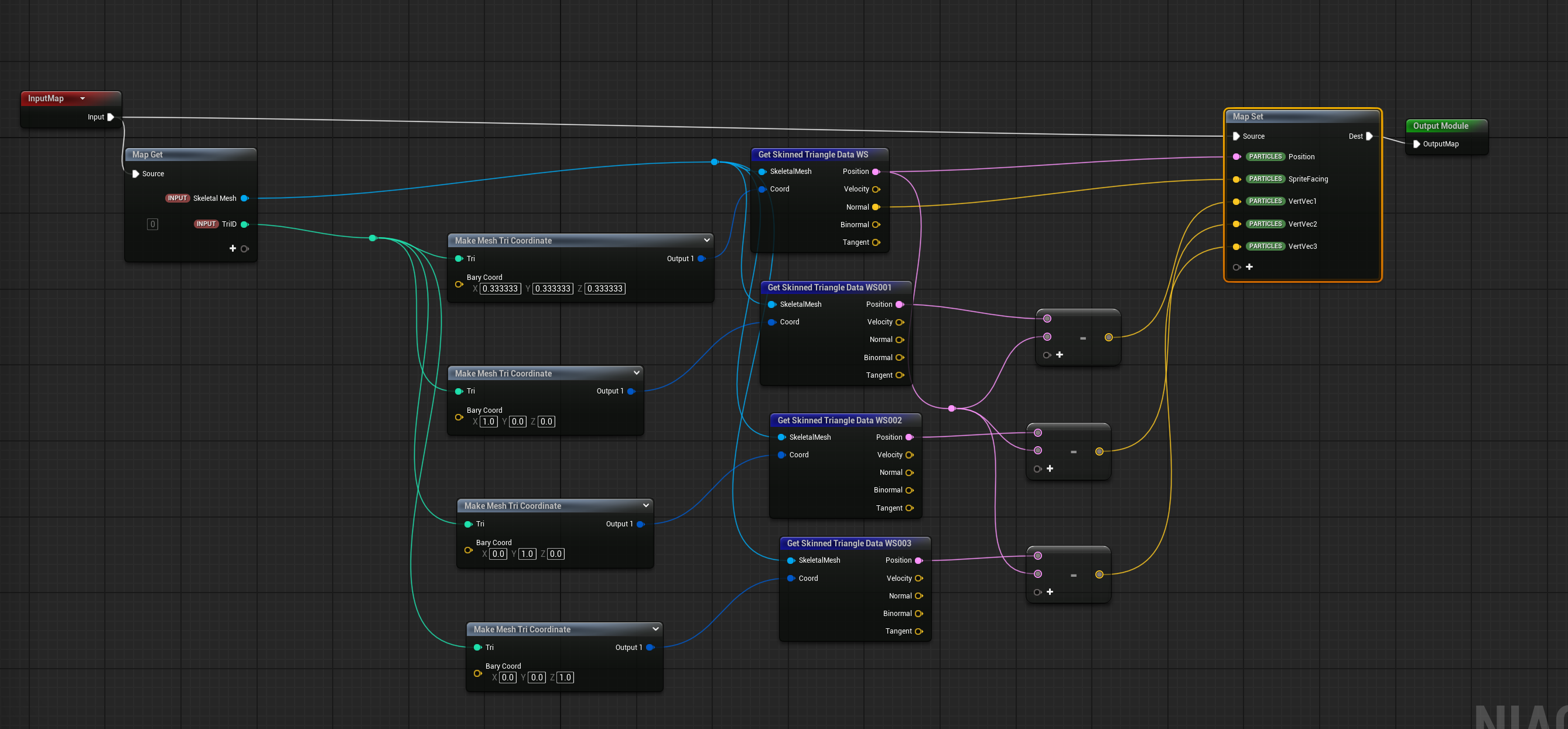Click the Coord pin on Get Skinned Triangle Data WS
The width and height of the screenshot is (1568, 729).
pyautogui.click(x=762, y=189)
